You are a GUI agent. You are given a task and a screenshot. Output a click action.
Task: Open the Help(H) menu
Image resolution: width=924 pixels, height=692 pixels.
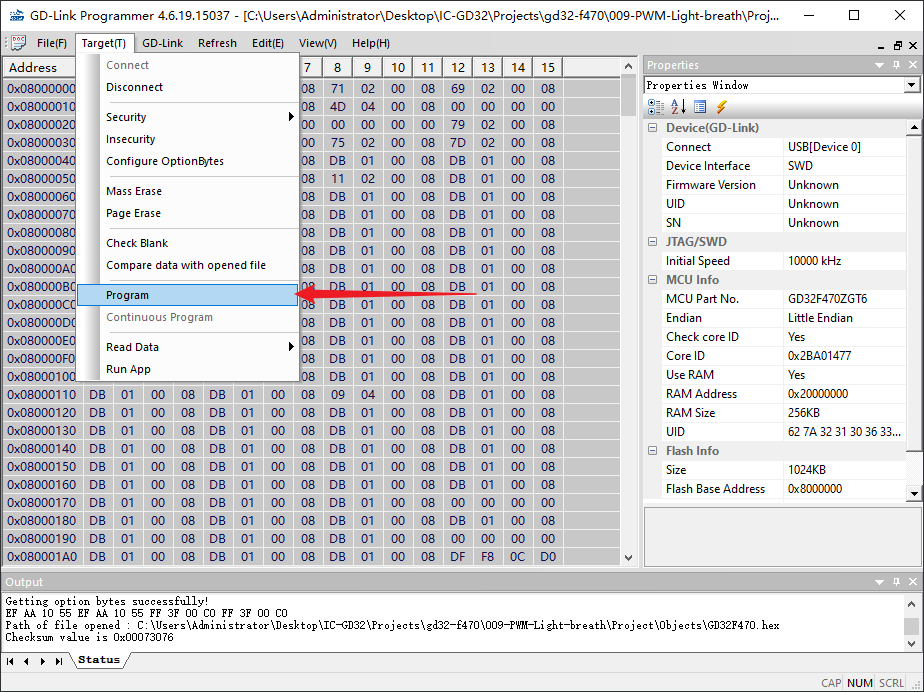pyautogui.click(x=371, y=43)
